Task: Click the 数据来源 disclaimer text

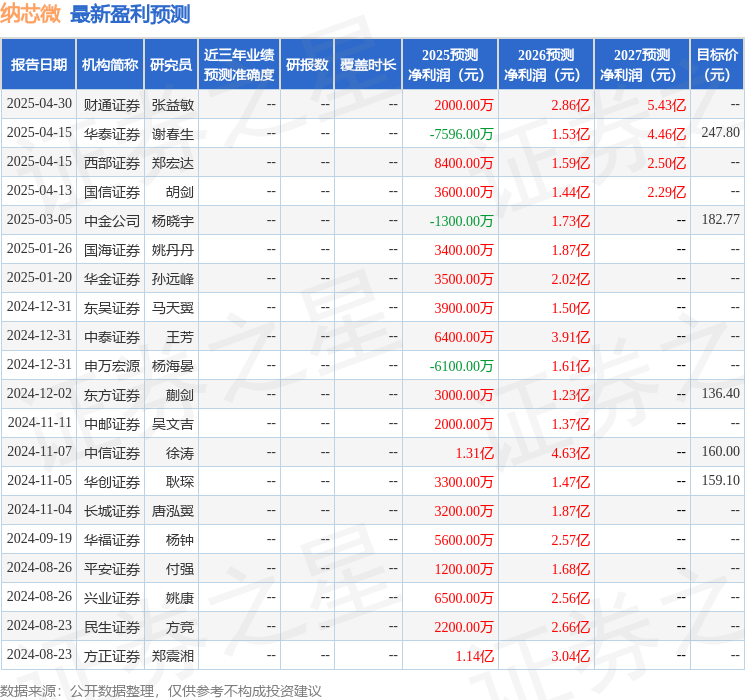Action: pyautogui.click(x=161, y=690)
